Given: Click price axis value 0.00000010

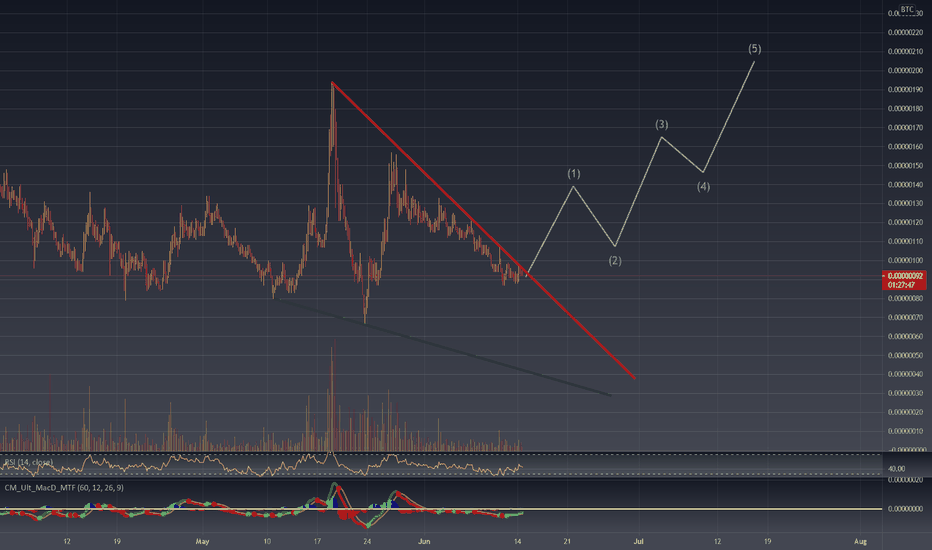Looking at the screenshot, I should [x=905, y=431].
